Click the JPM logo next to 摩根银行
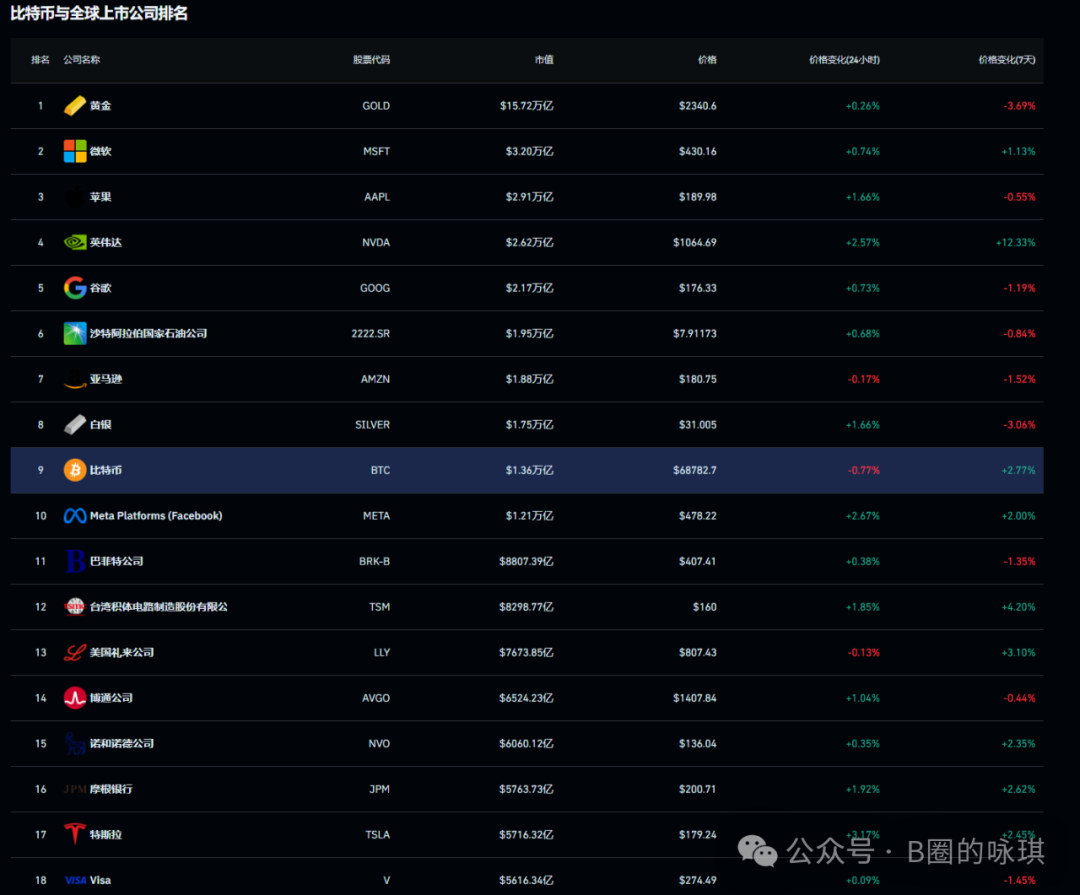 pyautogui.click(x=74, y=789)
